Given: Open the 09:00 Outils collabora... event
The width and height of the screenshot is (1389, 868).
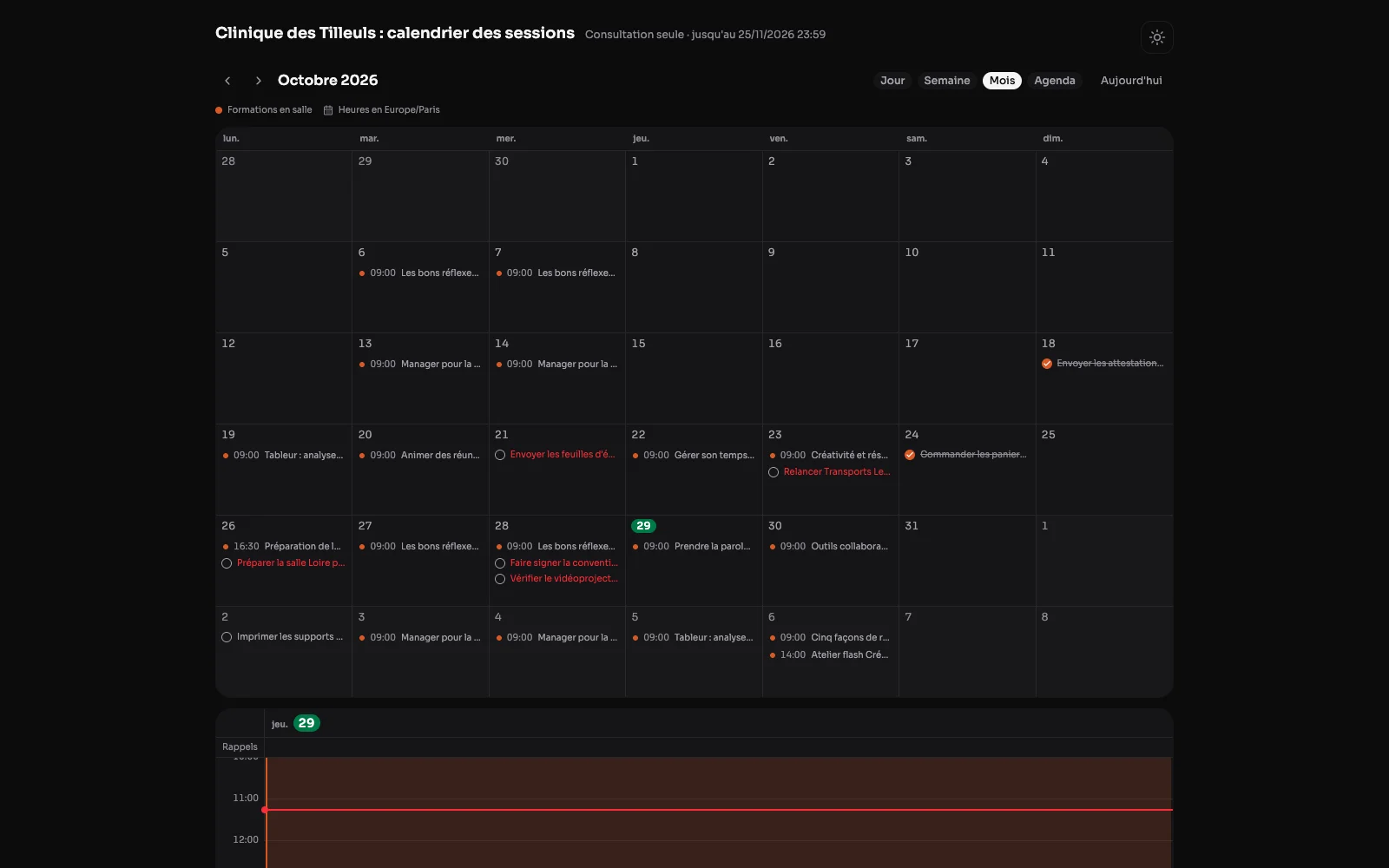Looking at the screenshot, I should 830,547.
